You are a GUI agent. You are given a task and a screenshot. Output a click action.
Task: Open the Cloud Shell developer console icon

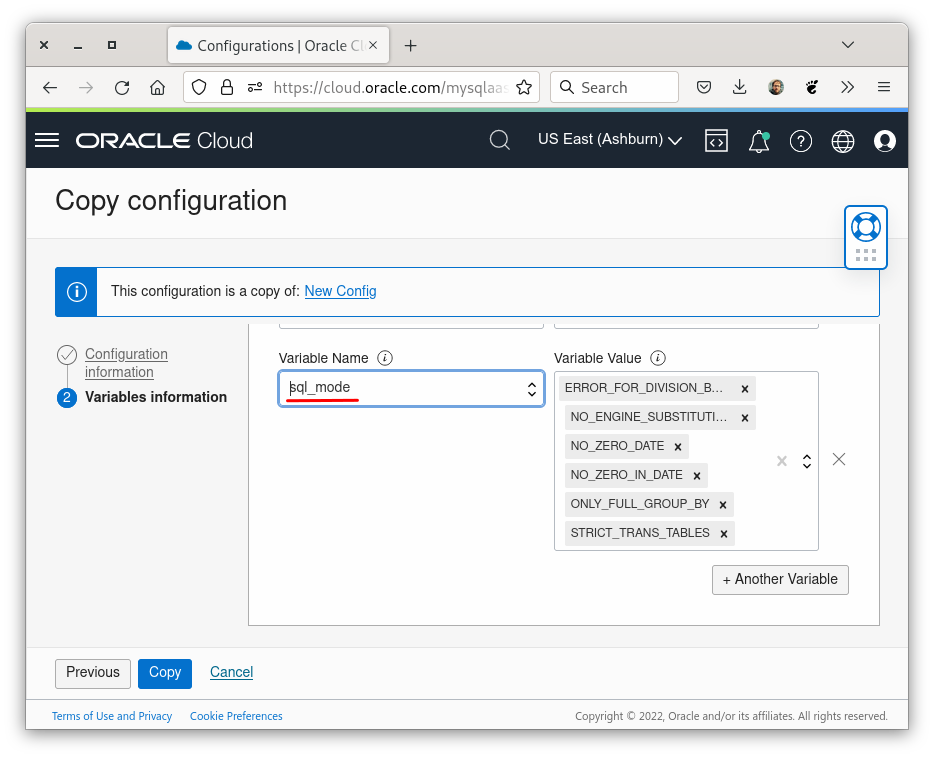[x=716, y=141]
